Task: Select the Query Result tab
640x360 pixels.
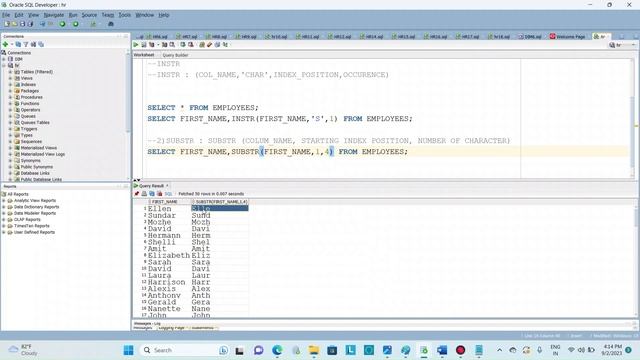Action: (x=151, y=186)
